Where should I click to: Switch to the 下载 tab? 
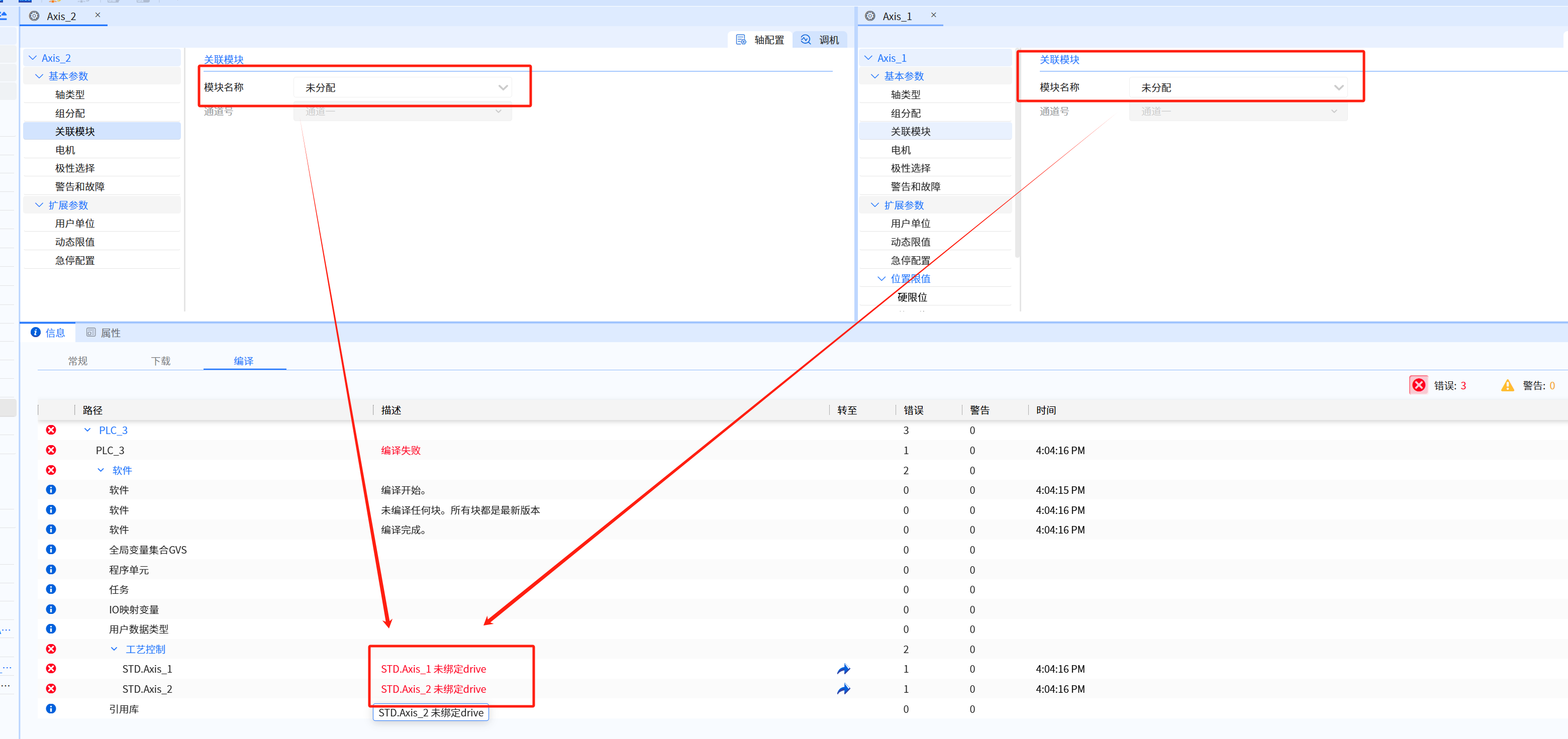point(161,361)
